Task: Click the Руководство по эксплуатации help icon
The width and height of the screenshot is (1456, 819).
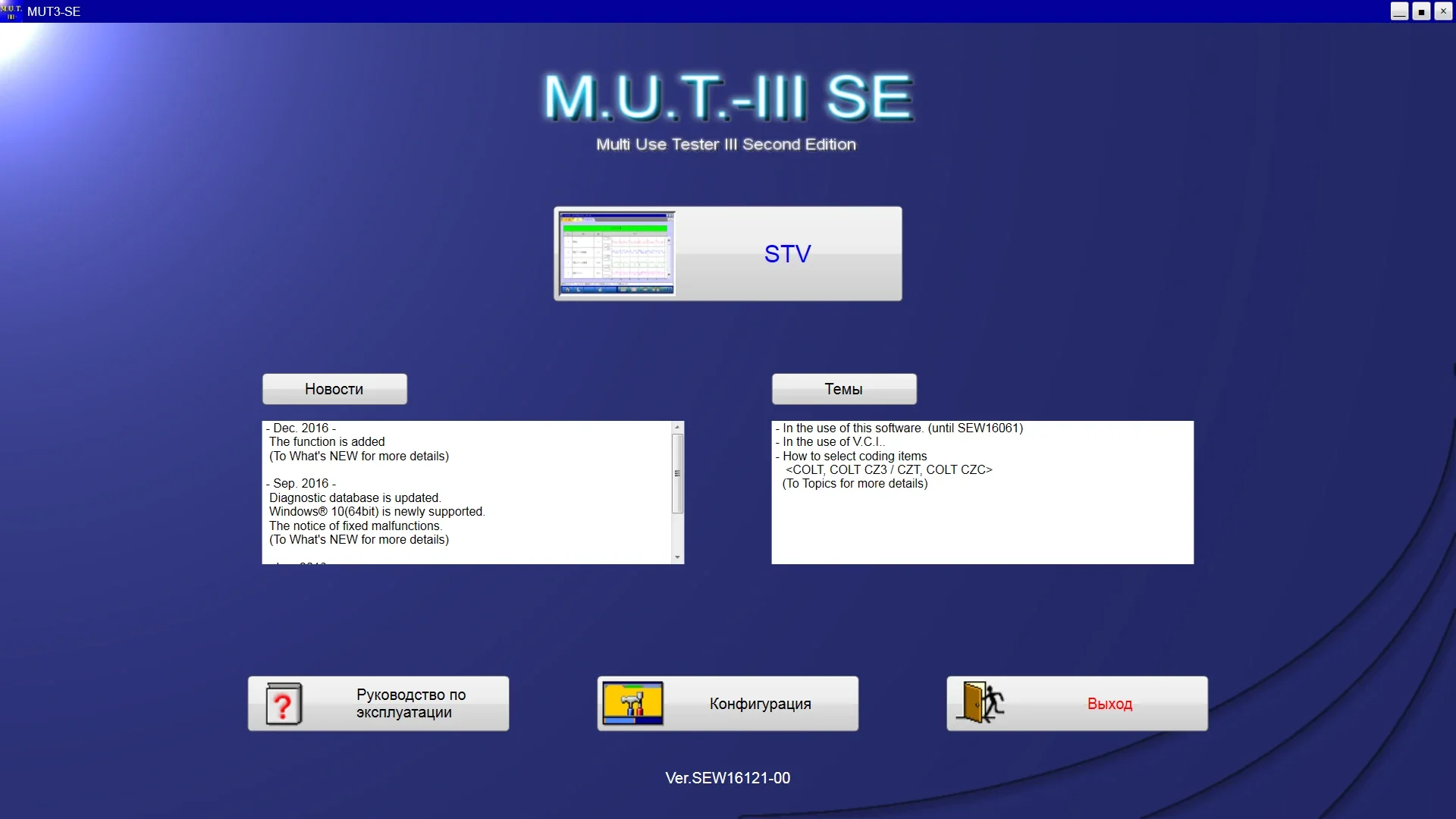Action: 282,703
